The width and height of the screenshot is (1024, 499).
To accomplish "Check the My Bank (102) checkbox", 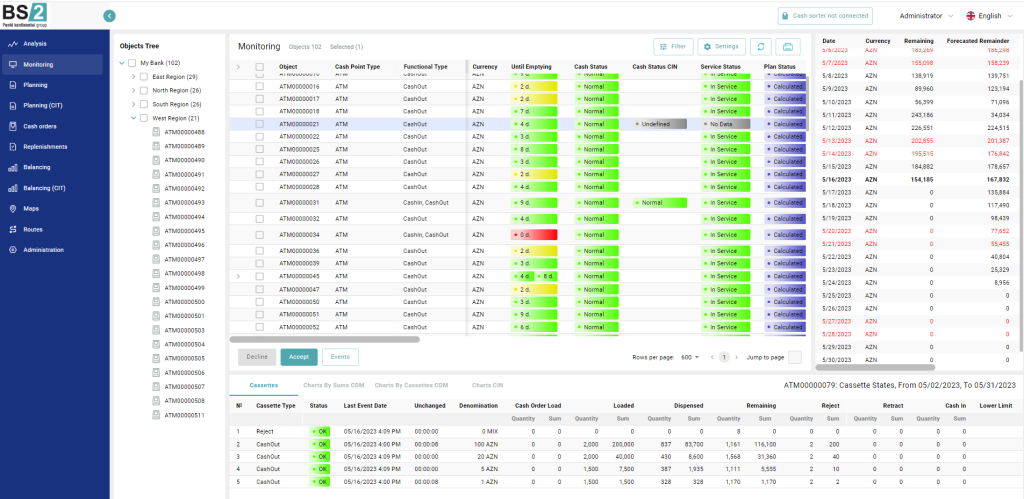I will tap(133, 63).
